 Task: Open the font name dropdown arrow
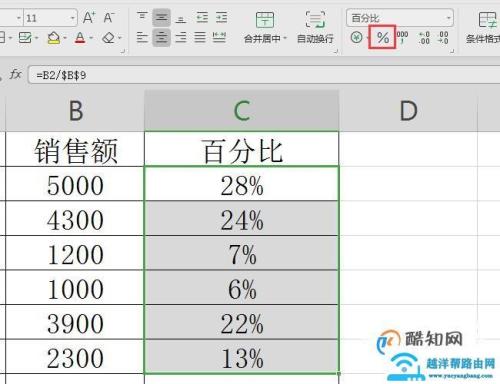19,18
